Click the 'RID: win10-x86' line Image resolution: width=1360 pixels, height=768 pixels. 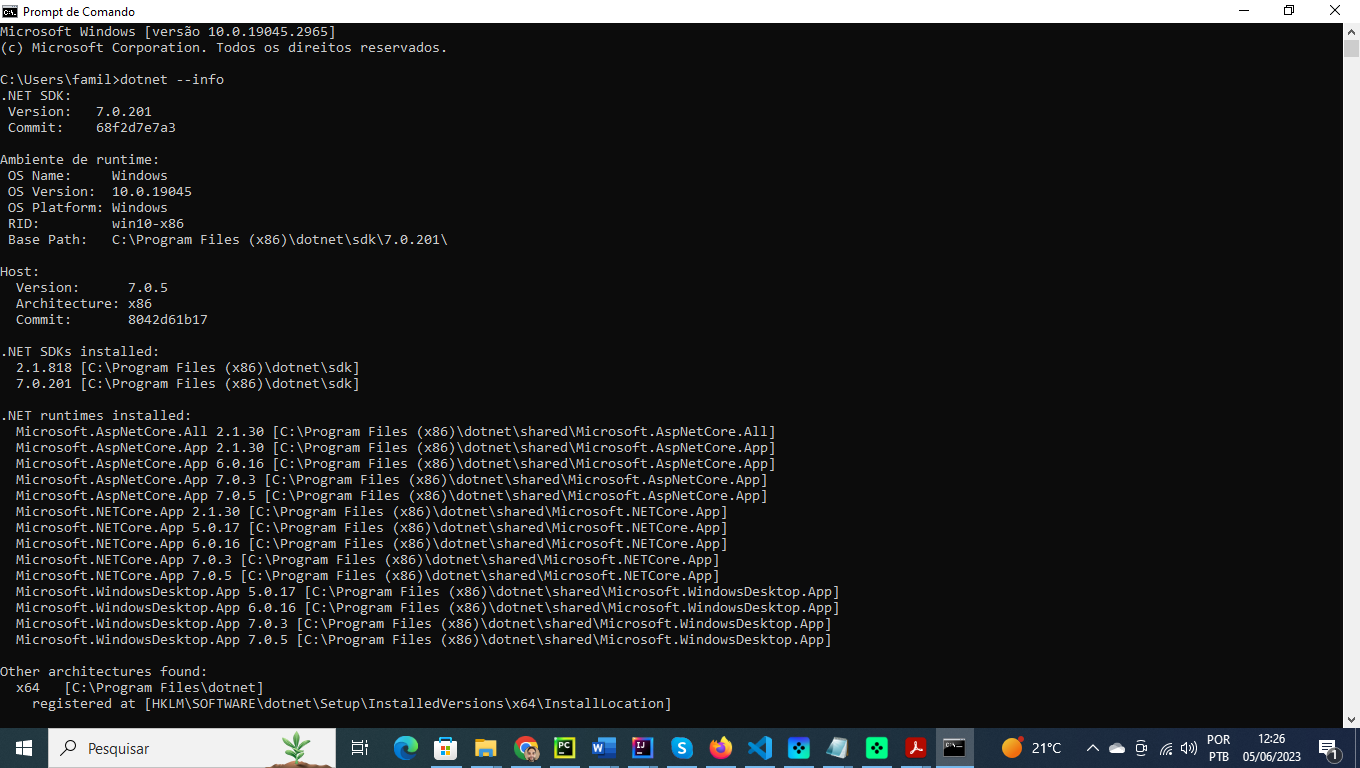pyautogui.click(x=96, y=223)
